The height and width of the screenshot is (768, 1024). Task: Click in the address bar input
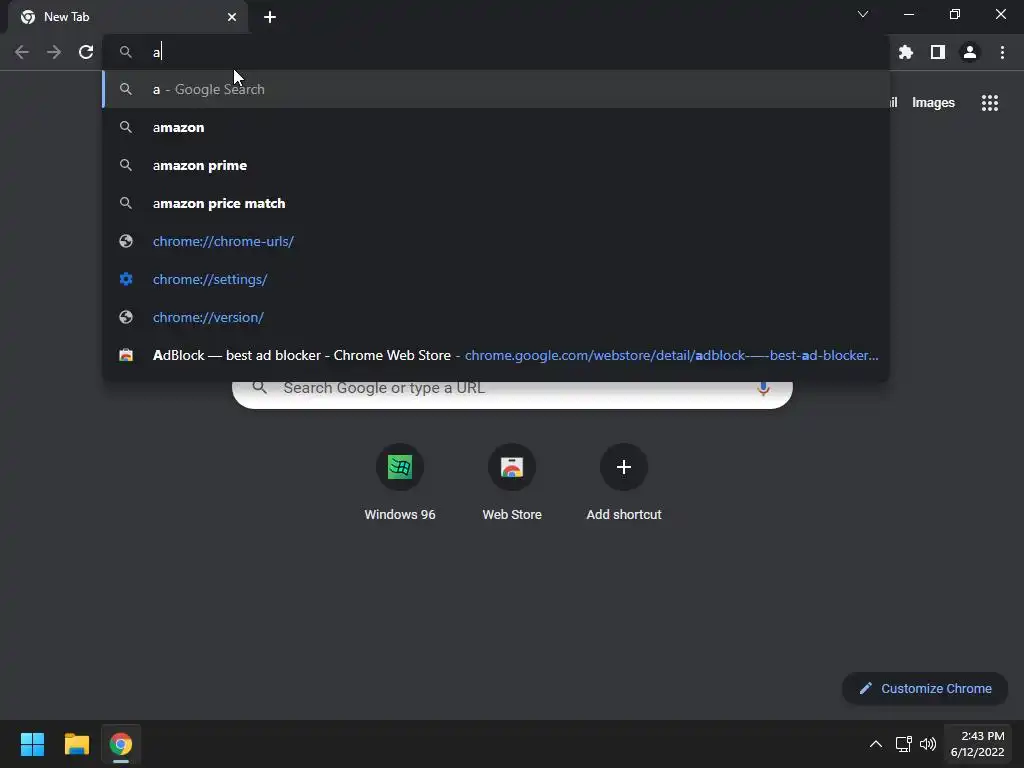[496, 52]
